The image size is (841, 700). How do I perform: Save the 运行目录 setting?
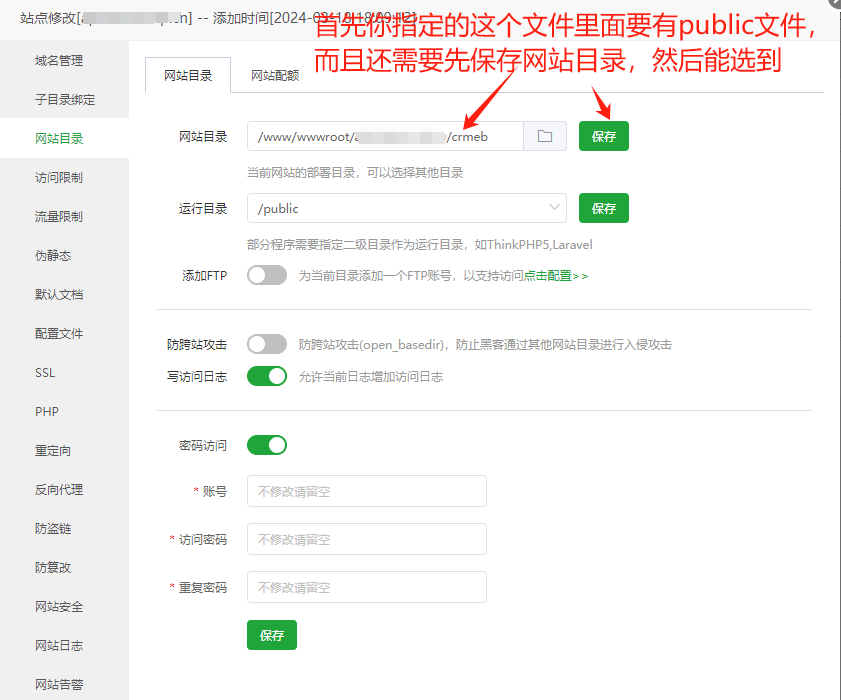pyautogui.click(x=603, y=208)
